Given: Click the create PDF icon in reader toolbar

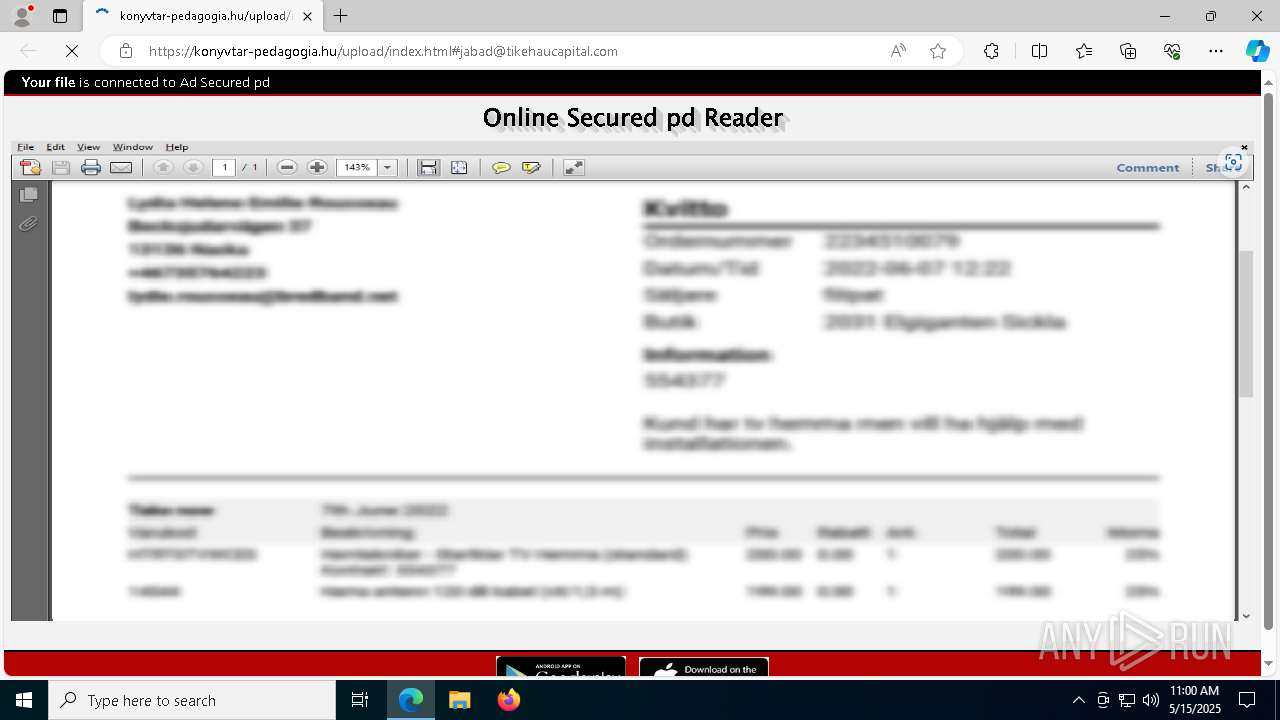Looking at the screenshot, I should pos(31,168).
